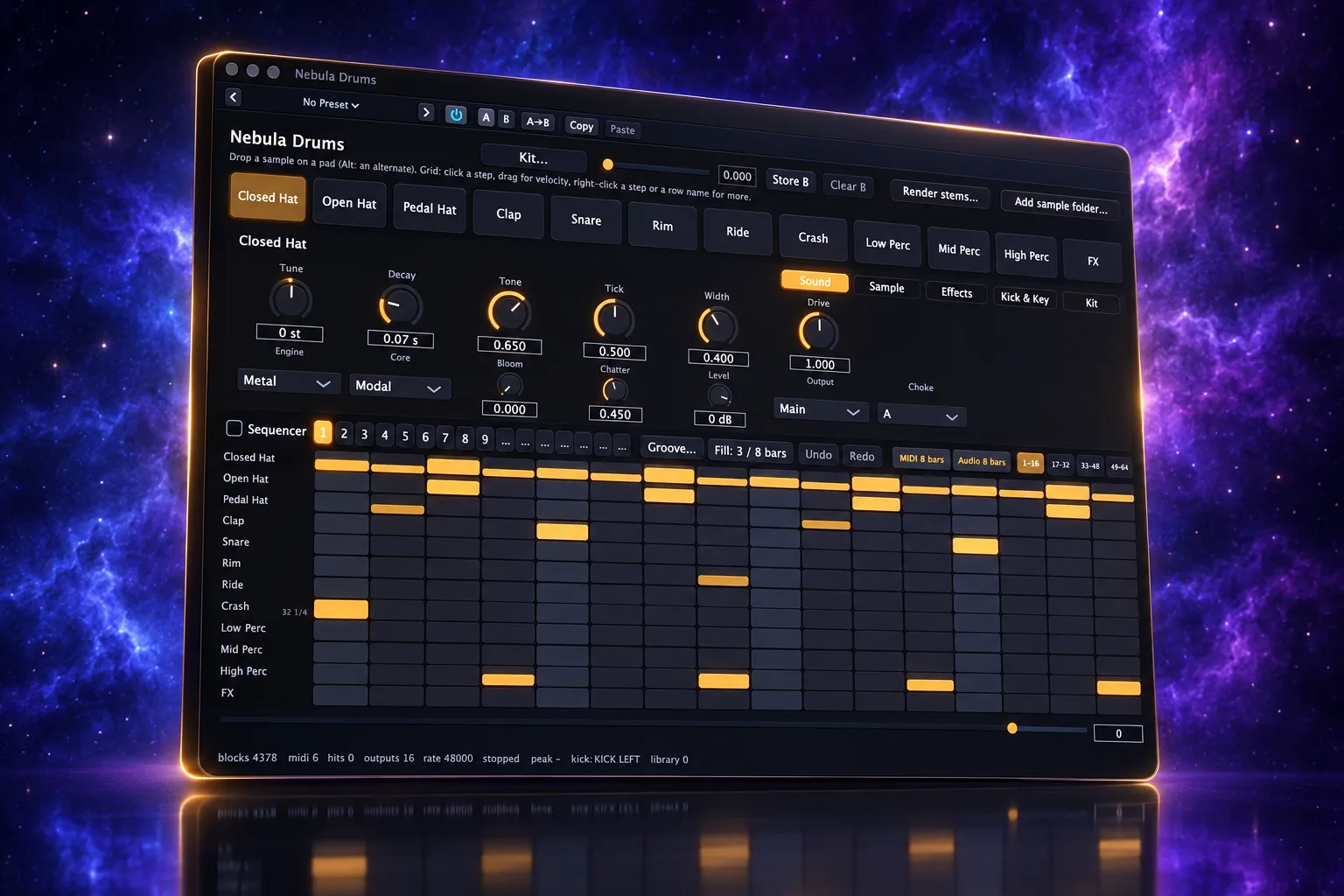Click Audio 8 bars export button
The width and height of the screenshot is (1344, 896).
pyautogui.click(x=982, y=462)
